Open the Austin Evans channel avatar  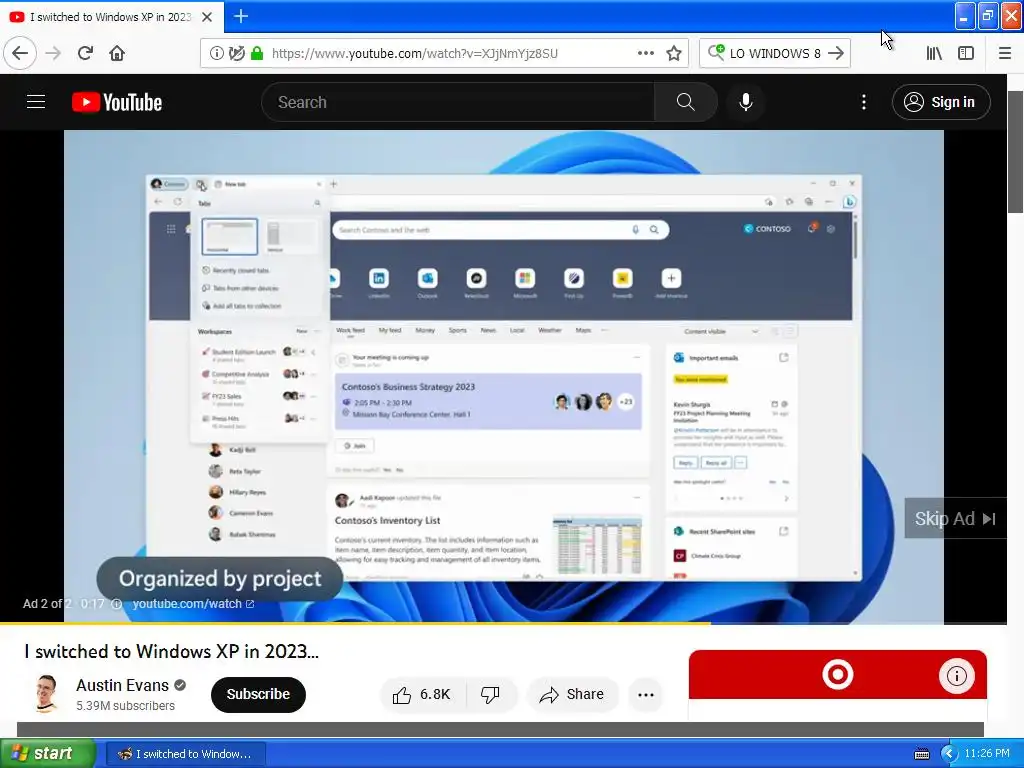pyautogui.click(x=46, y=694)
